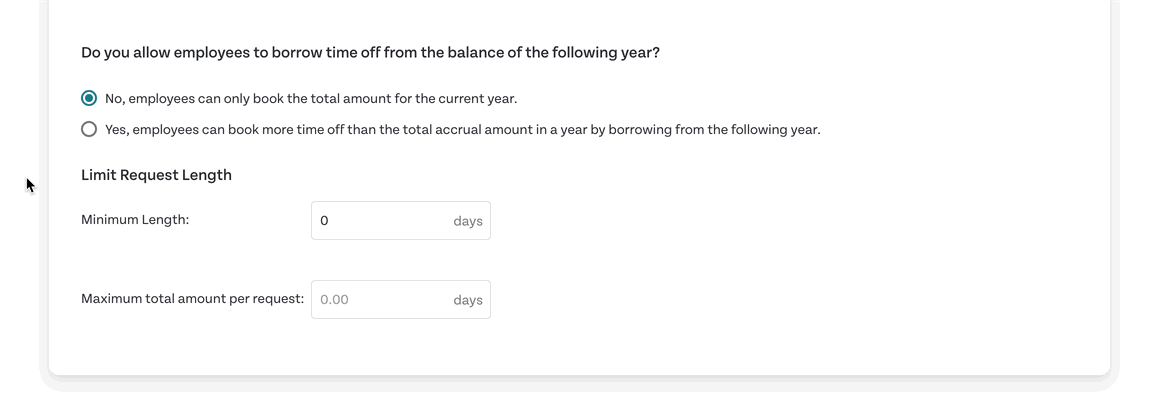The width and height of the screenshot is (1152, 401).
Task: Select the "No" radio button circle
Action: click(89, 98)
